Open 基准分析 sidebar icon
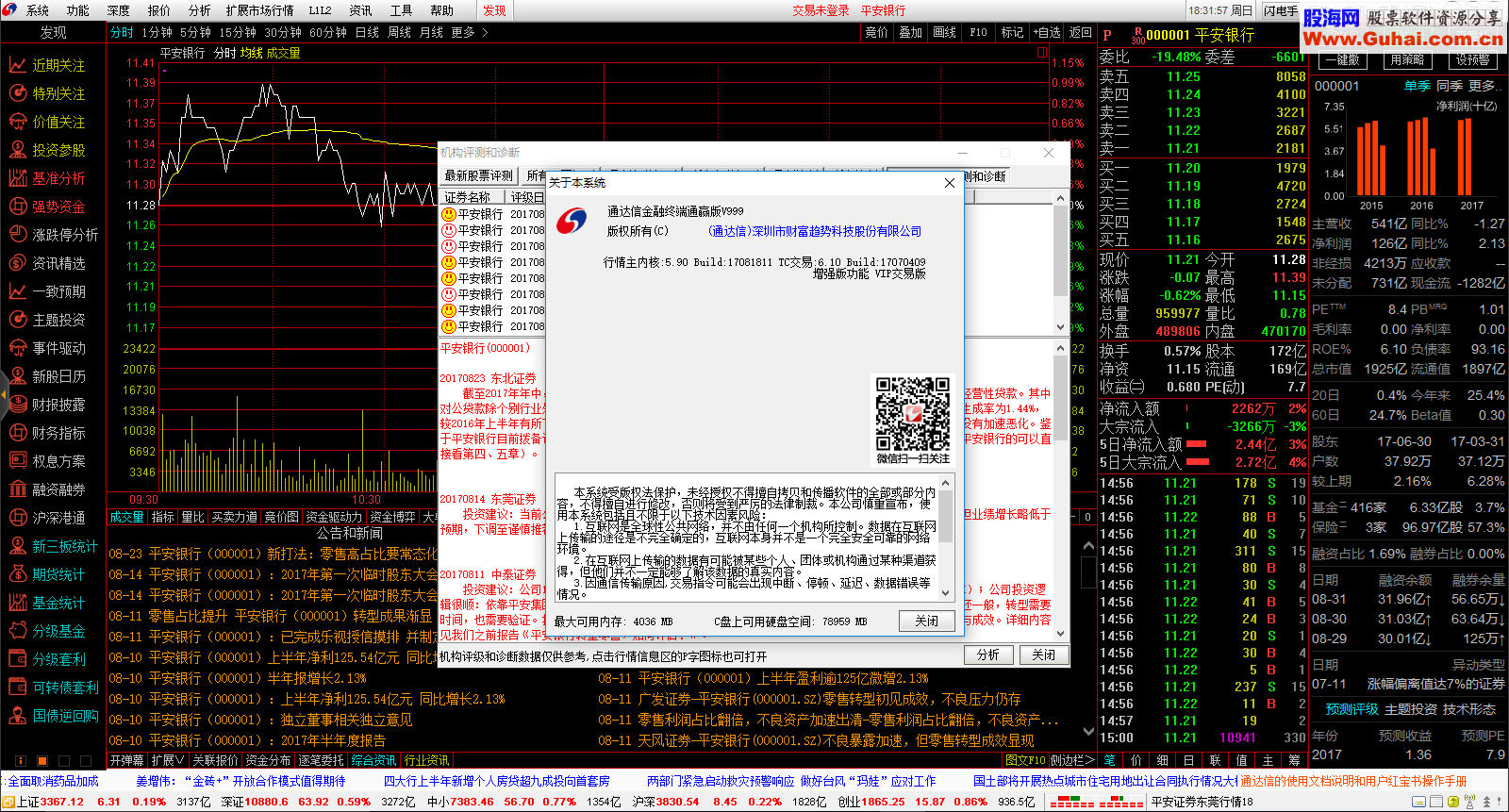Screen dimensions: 1509x812 point(17,178)
